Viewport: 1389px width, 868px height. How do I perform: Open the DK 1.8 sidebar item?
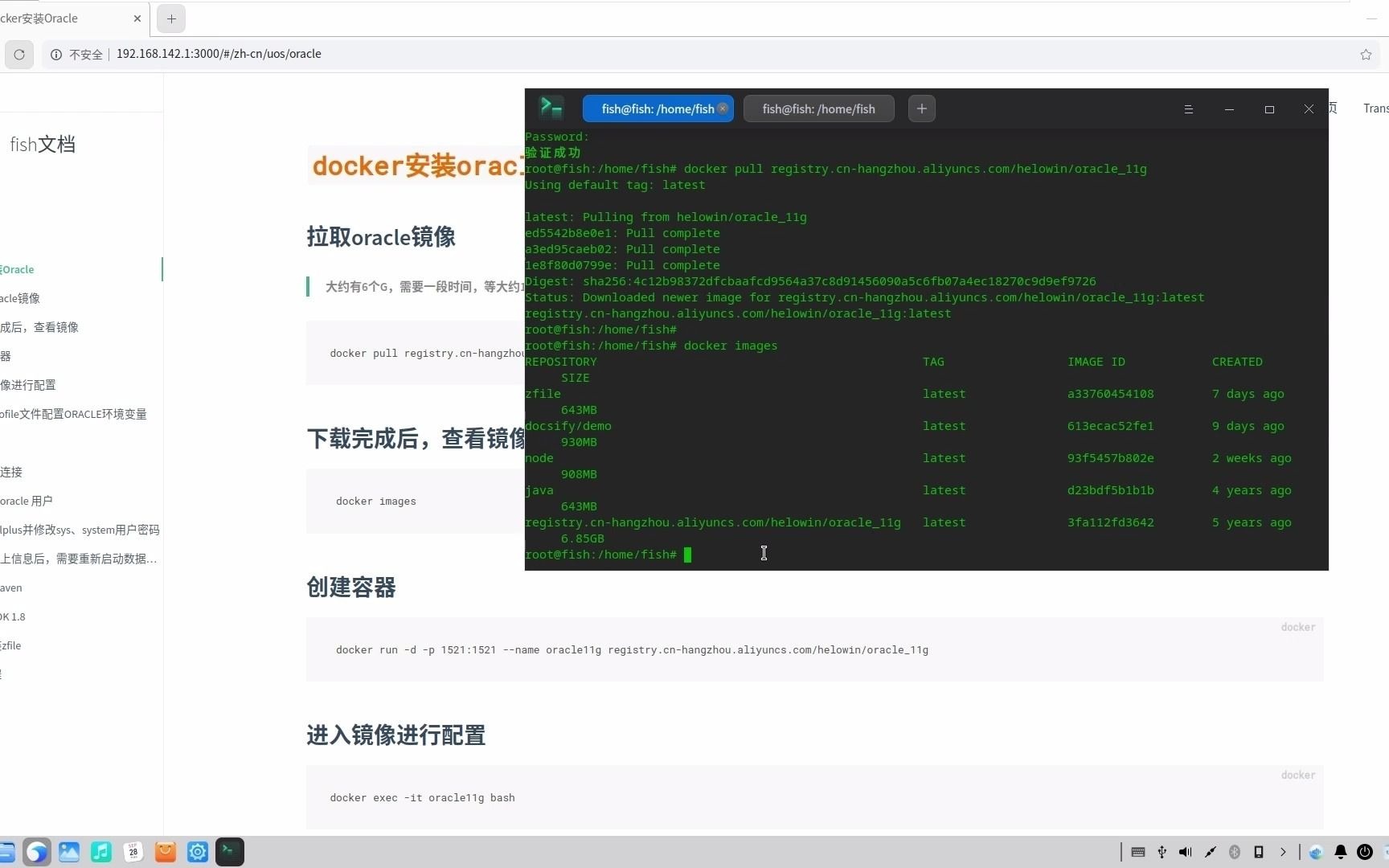click(13, 616)
